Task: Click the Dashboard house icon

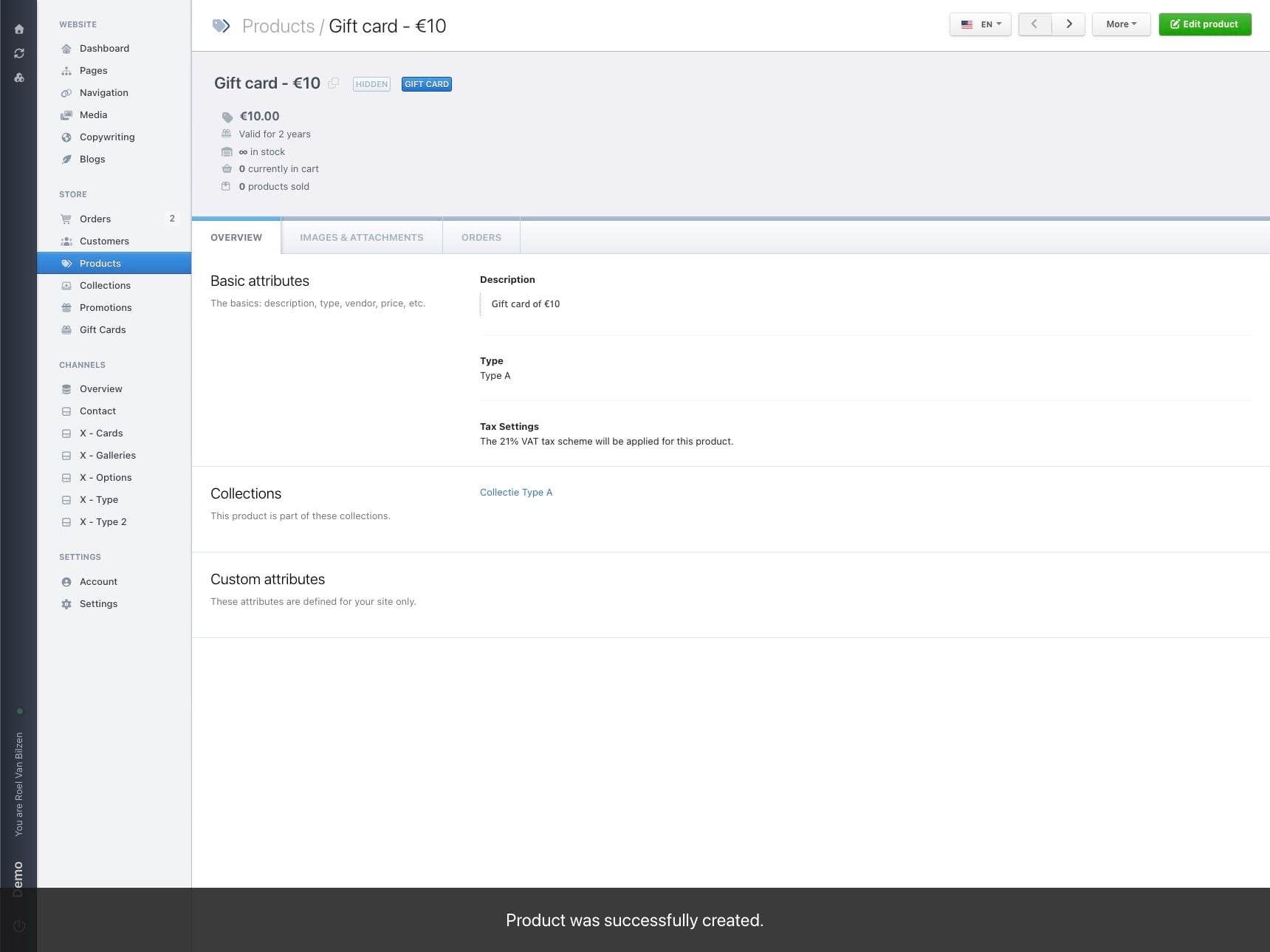Action: (66, 49)
